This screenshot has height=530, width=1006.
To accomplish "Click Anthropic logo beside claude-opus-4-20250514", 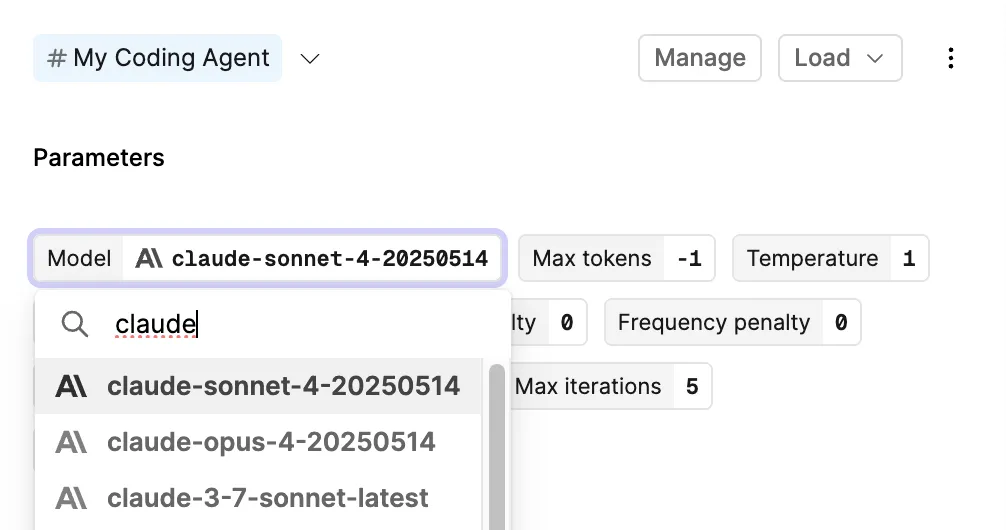I will point(71,442).
